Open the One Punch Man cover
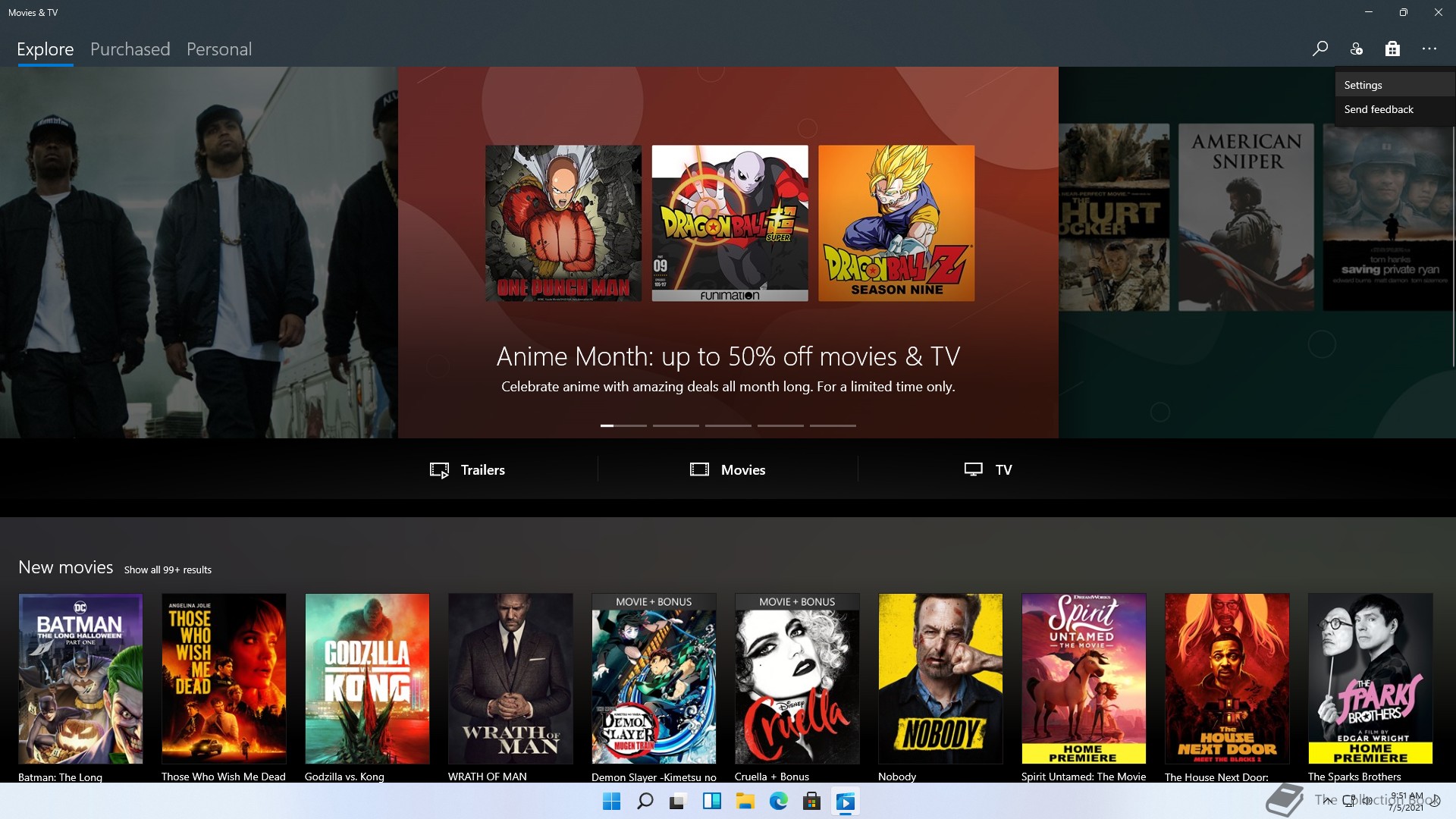This screenshot has width=1456, height=819. pyautogui.click(x=563, y=223)
